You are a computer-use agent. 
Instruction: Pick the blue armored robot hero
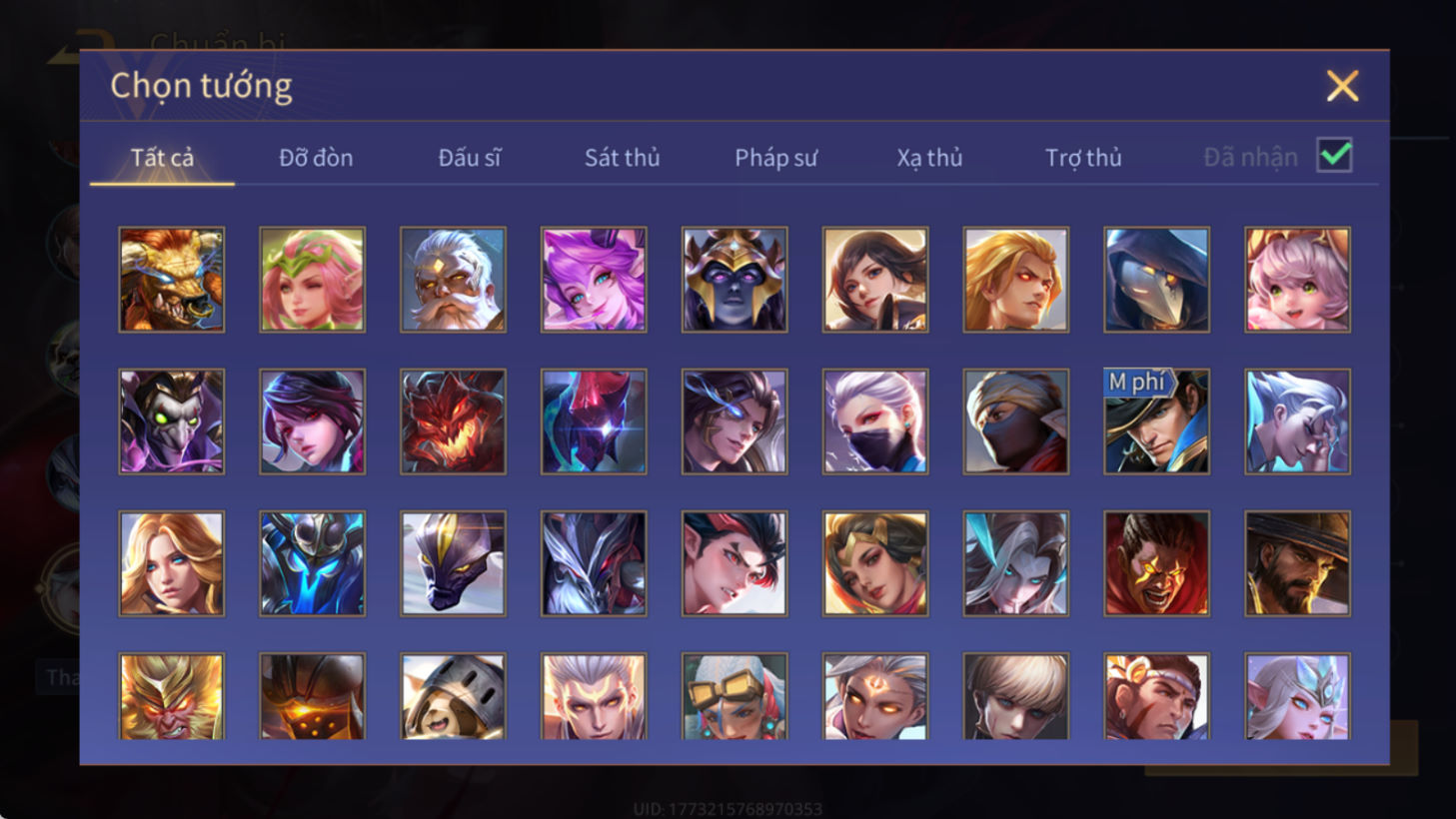(312, 563)
